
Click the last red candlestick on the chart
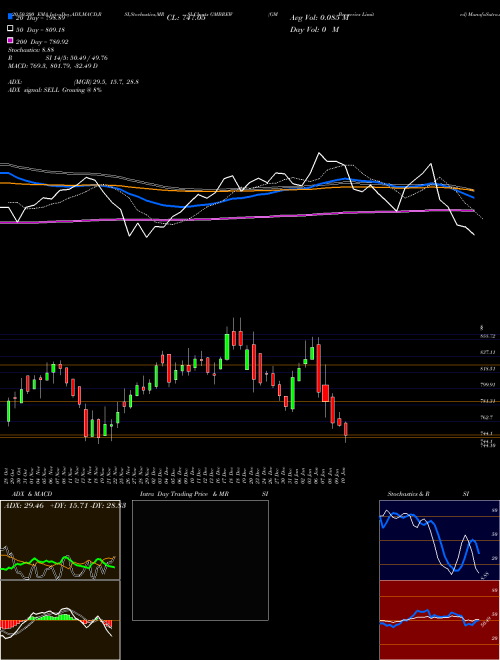click(346, 429)
